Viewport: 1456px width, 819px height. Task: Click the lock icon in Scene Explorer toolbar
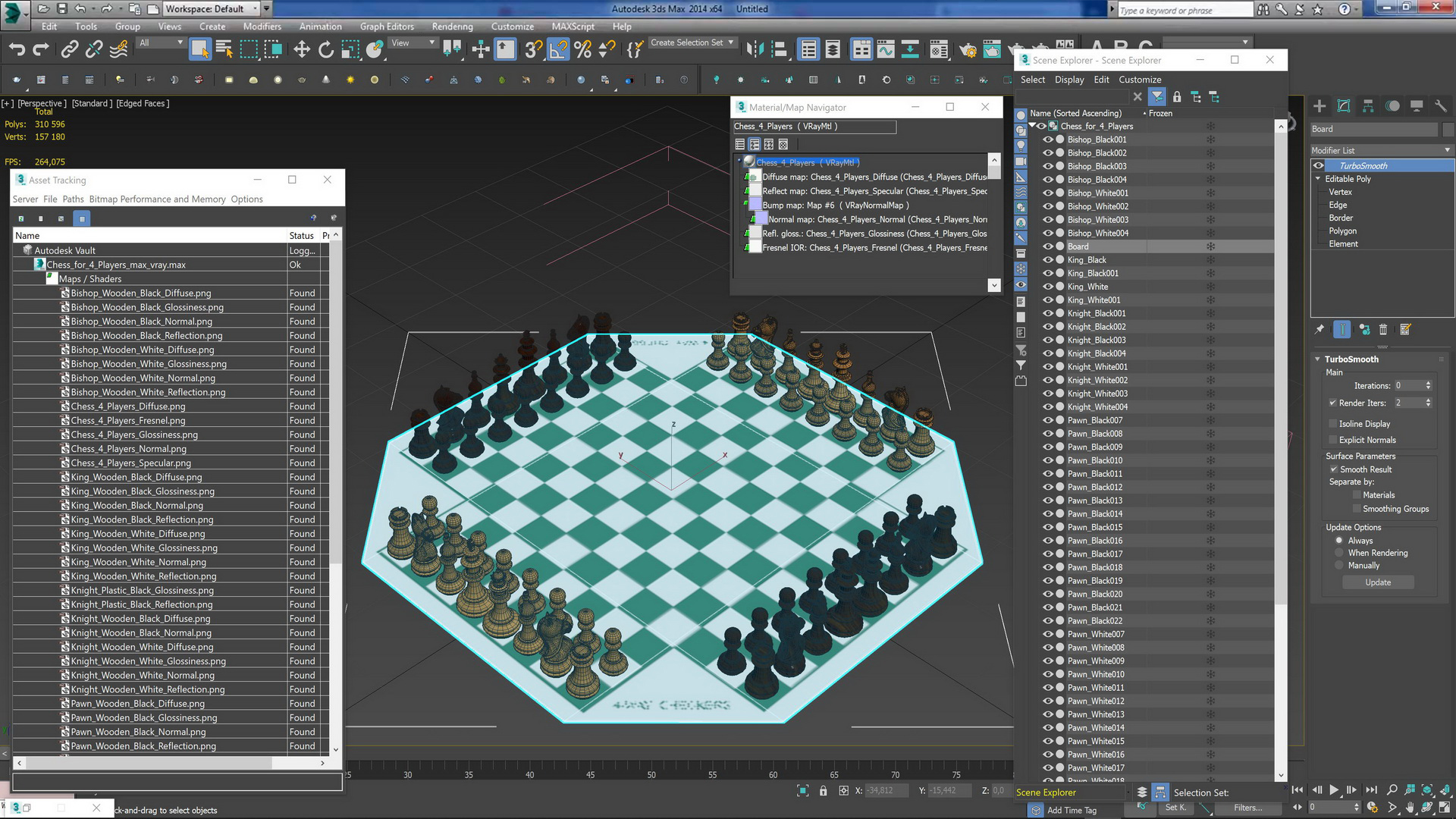[1177, 97]
